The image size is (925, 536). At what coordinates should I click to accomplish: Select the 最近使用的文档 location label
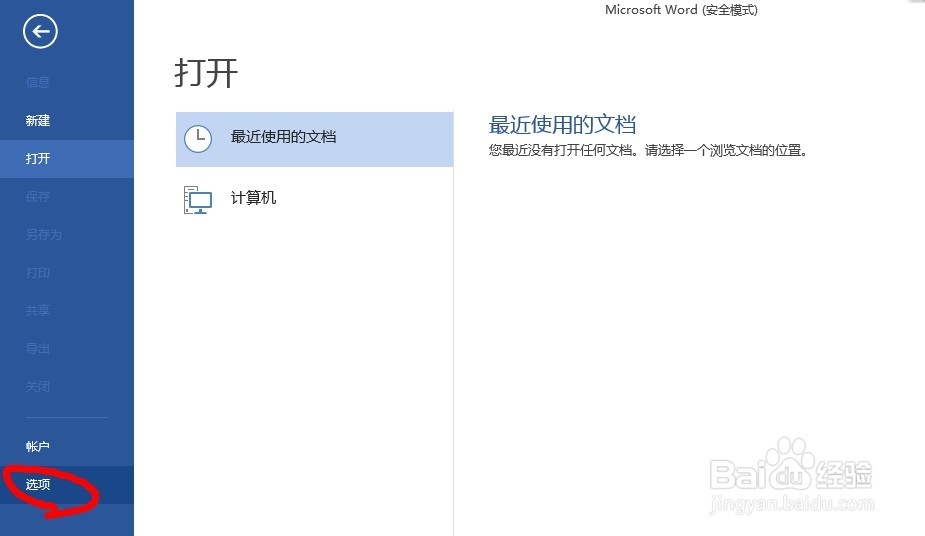[x=283, y=137]
